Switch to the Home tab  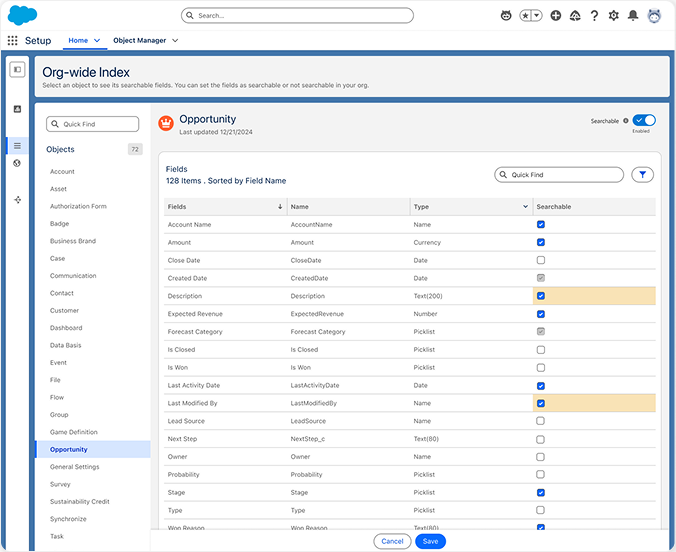(x=78, y=41)
